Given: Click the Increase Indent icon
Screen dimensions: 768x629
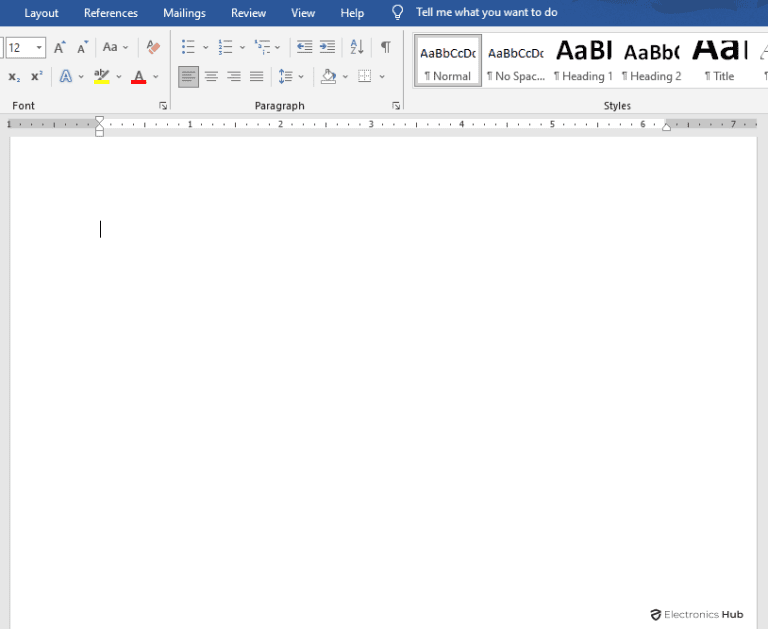Looking at the screenshot, I should click(327, 47).
